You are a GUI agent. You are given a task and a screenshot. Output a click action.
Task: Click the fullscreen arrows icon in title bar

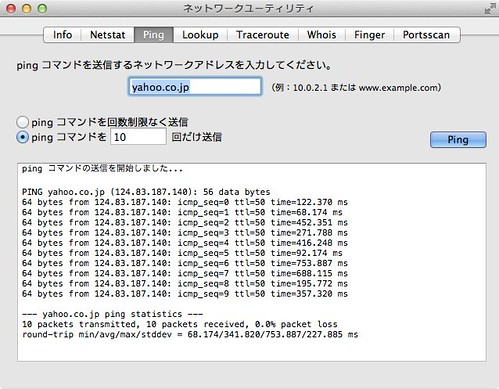(x=490, y=8)
